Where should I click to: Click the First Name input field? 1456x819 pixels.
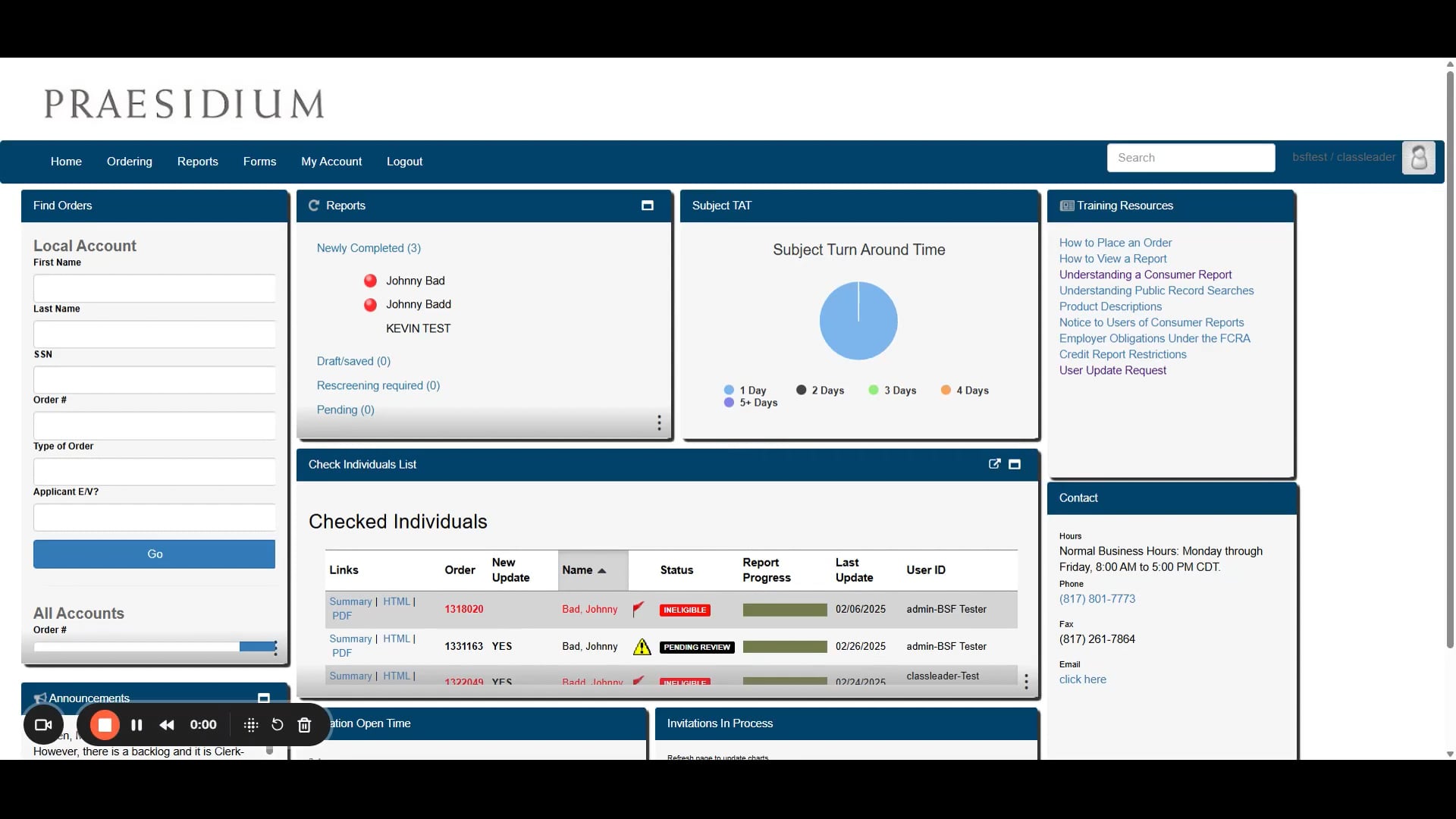click(154, 288)
